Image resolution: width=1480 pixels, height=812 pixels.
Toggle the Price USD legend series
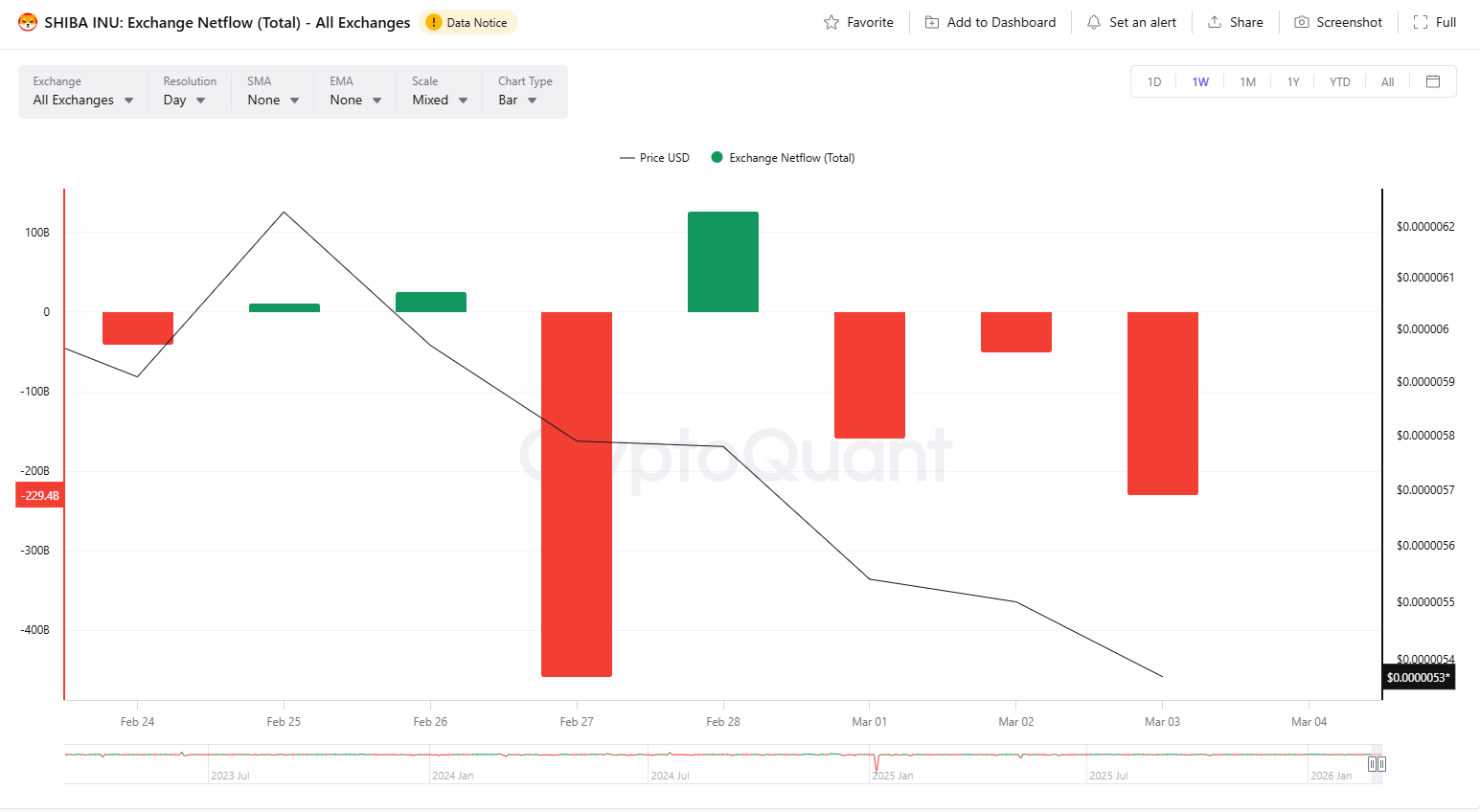654,158
